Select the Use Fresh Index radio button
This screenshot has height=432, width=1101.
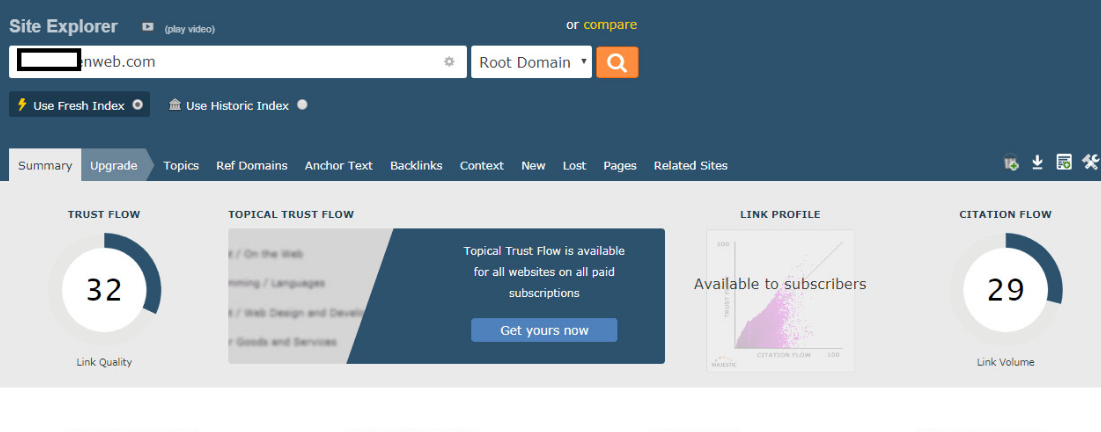pyautogui.click(x=138, y=105)
